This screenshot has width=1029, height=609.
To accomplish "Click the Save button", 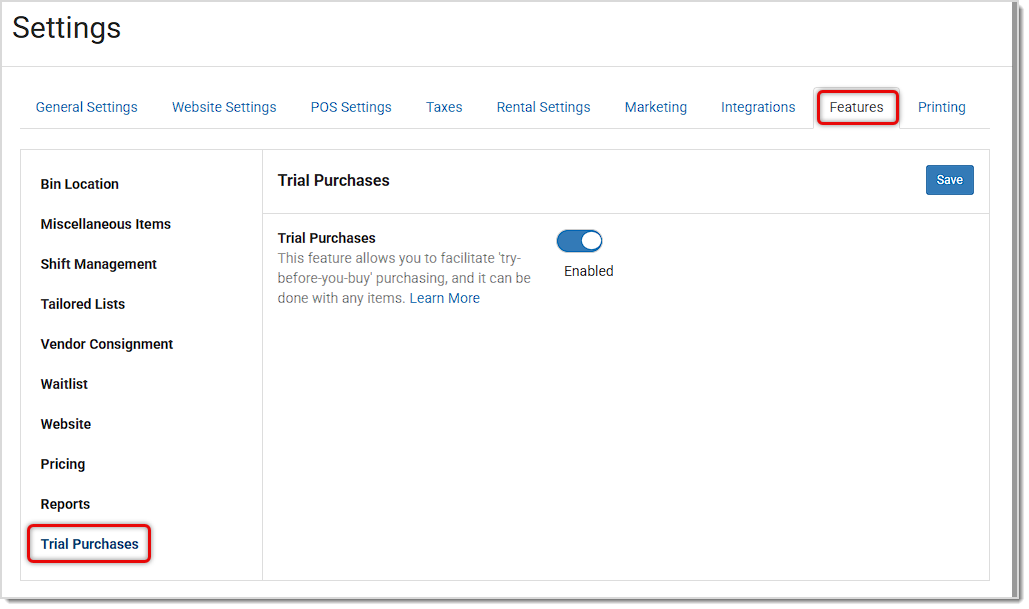I will 950,180.
